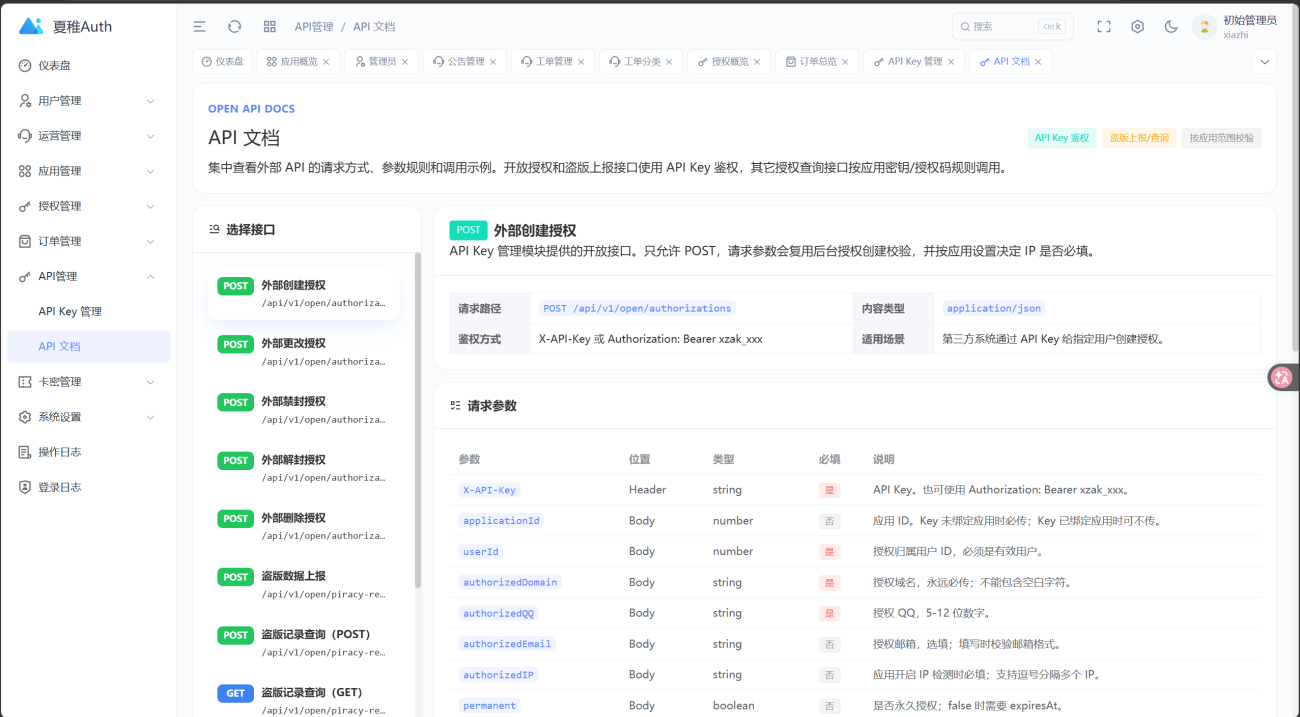Select the 盗版数据上报 interface
The image size is (1300, 717).
[x=304, y=584]
